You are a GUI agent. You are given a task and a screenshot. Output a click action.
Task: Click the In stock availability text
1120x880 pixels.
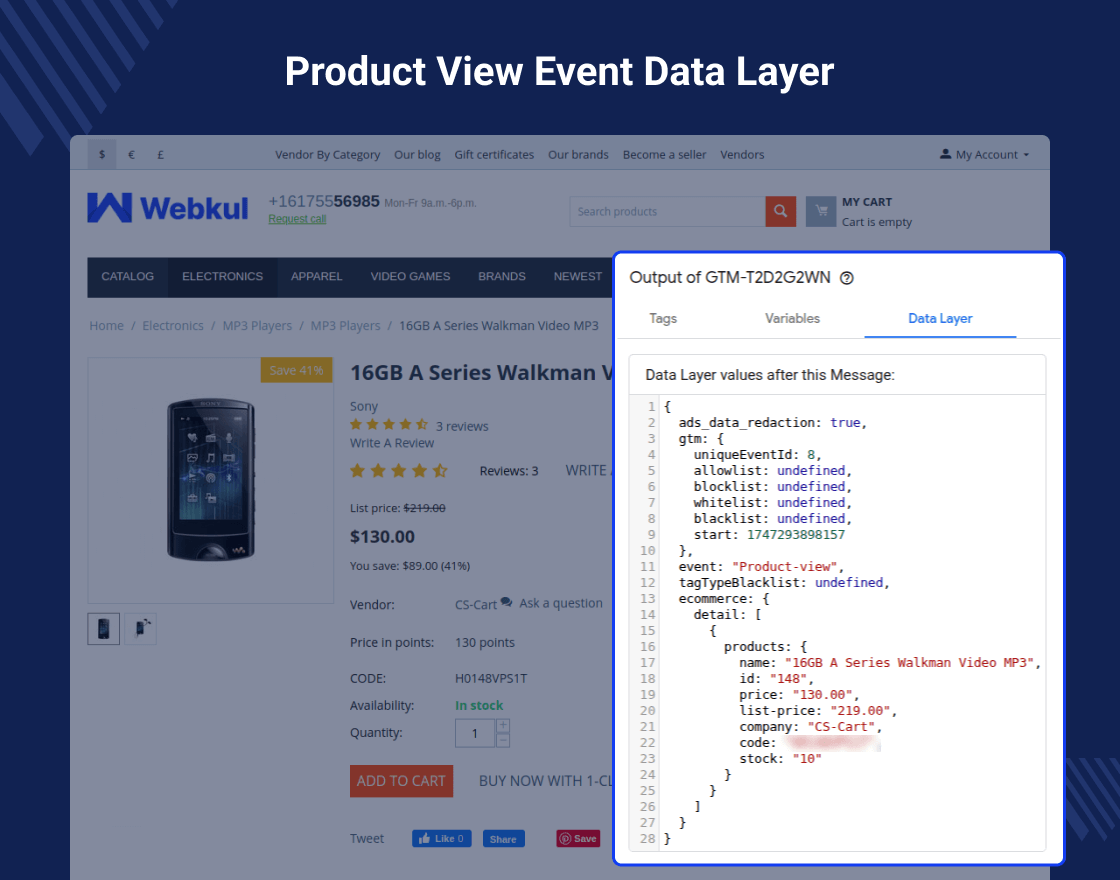point(479,706)
